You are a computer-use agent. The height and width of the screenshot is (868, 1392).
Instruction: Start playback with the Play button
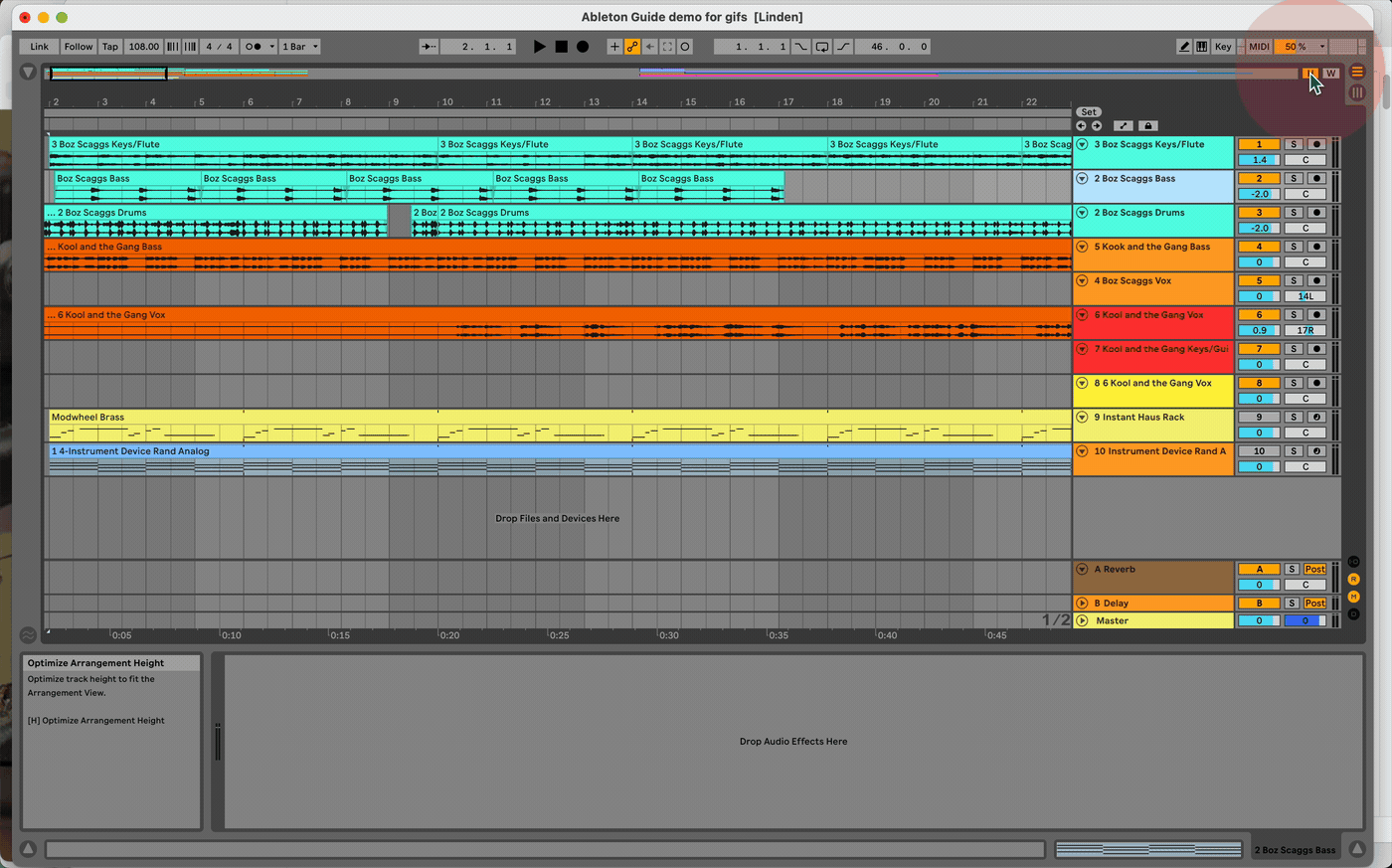click(539, 47)
